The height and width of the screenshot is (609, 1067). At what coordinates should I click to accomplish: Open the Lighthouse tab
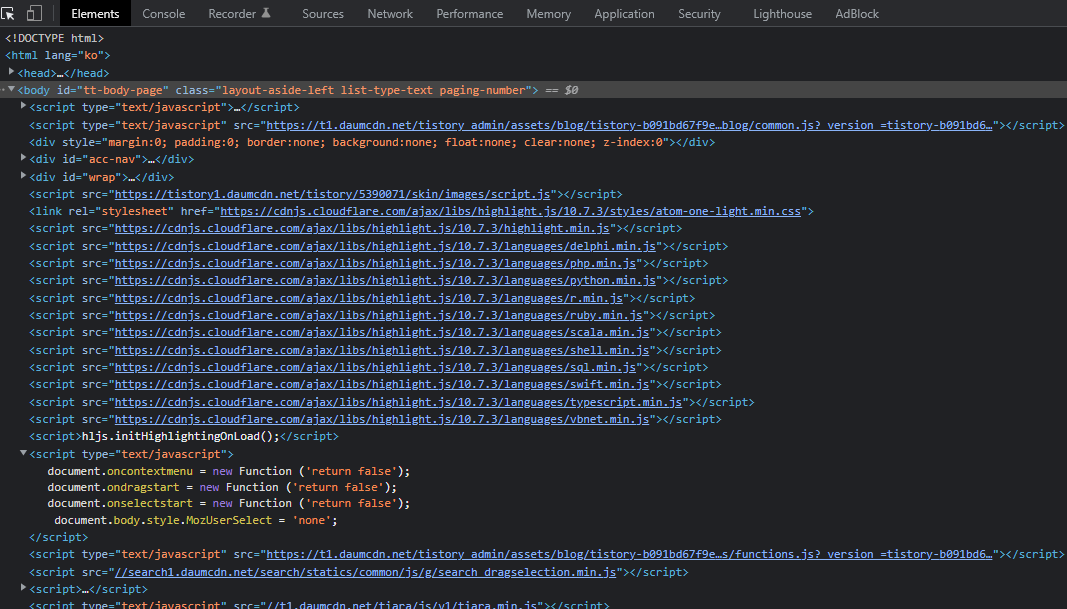(783, 14)
